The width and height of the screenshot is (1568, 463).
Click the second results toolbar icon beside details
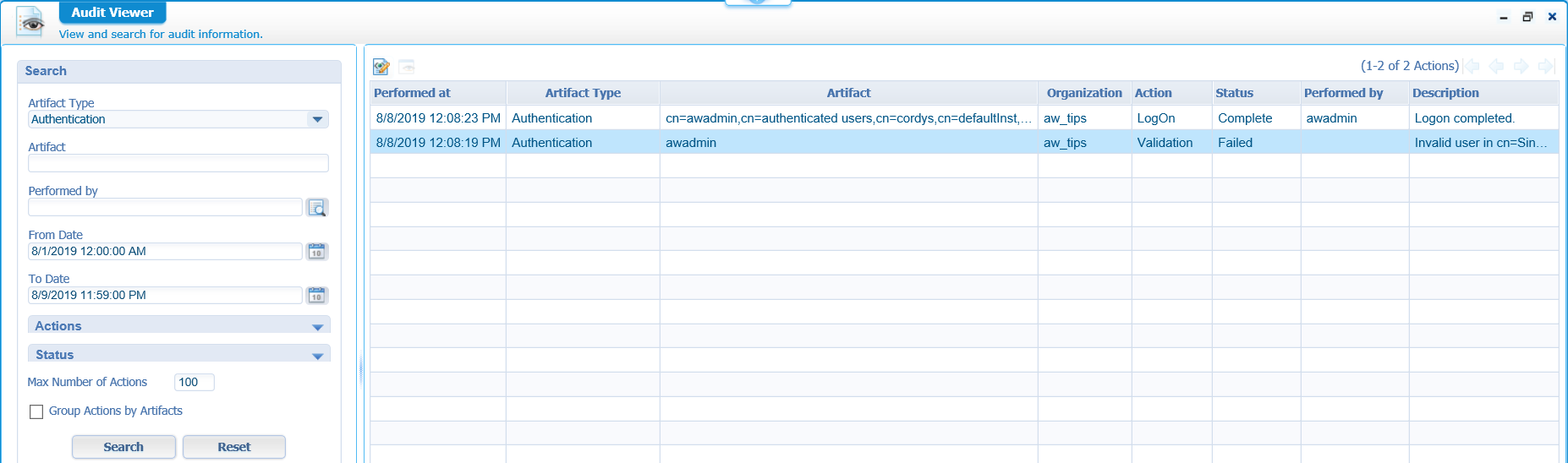pos(407,66)
